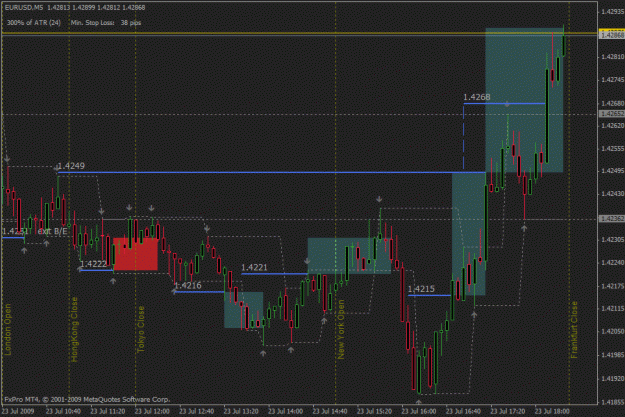Select the New York Open session label
The width and height of the screenshot is (625, 417).
341,329
